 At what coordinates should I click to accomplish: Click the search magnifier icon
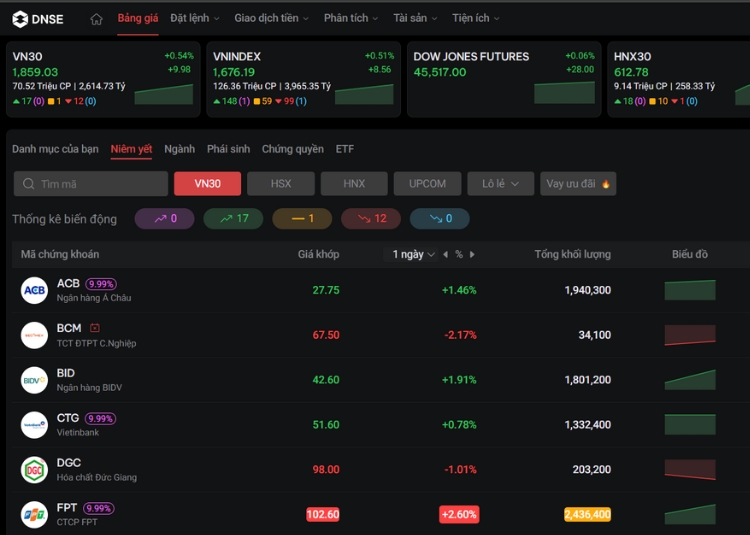(29, 184)
